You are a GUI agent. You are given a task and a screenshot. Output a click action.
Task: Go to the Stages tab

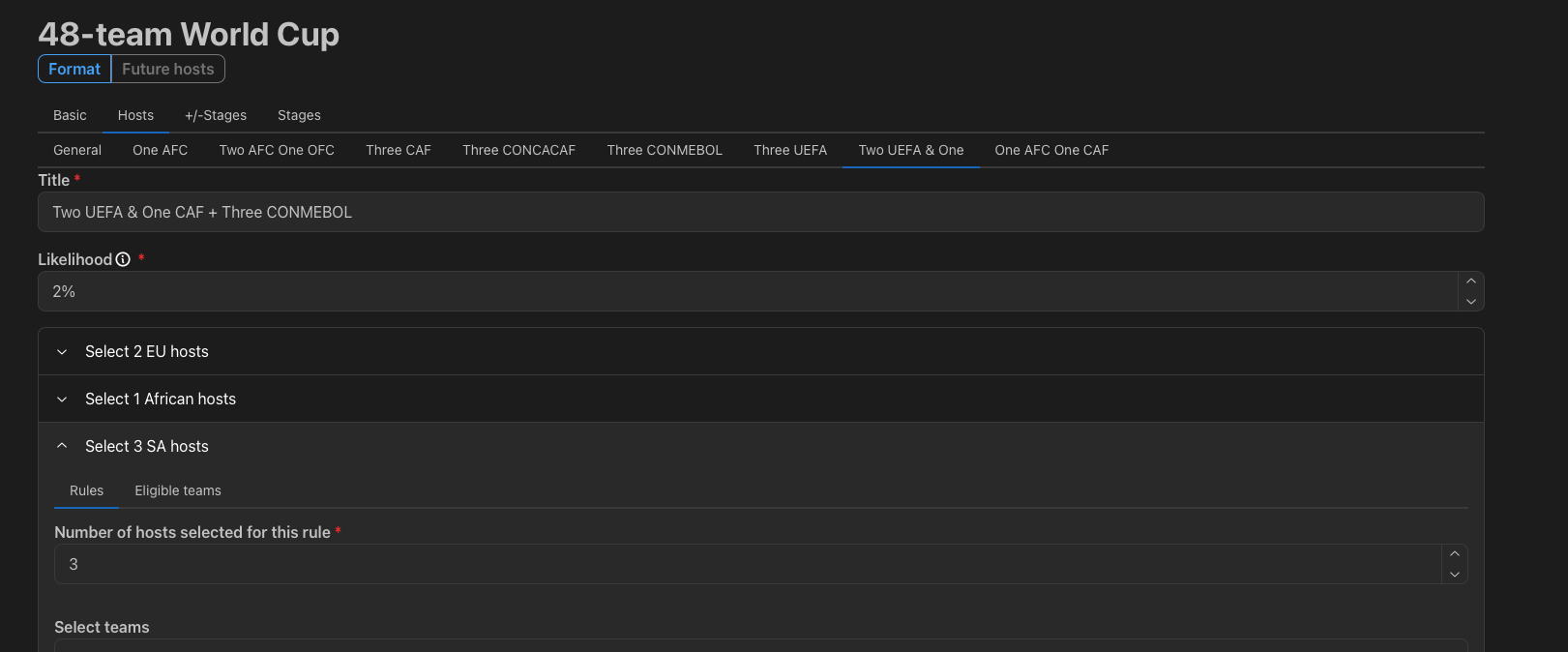299,115
